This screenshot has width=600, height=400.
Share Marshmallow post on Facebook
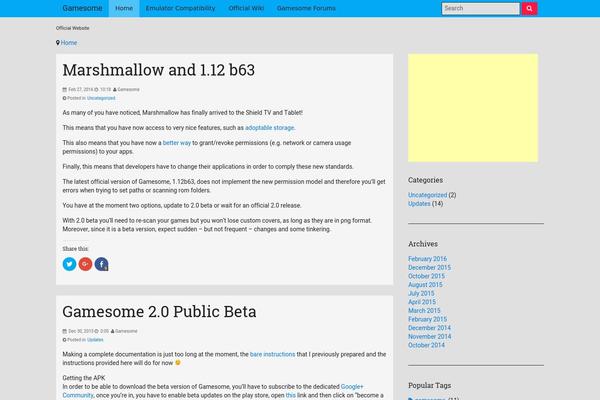(x=101, y=264)
